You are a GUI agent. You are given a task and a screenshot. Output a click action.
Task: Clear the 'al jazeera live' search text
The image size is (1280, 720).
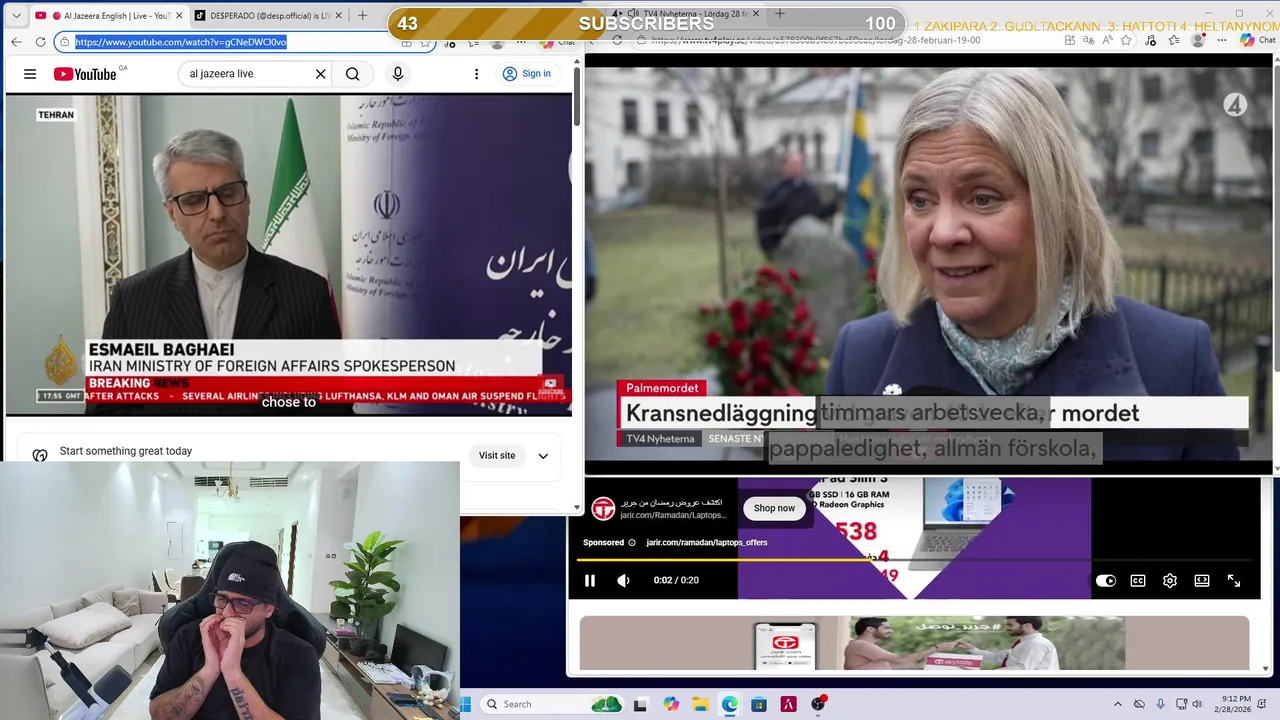tap(320, 74)
